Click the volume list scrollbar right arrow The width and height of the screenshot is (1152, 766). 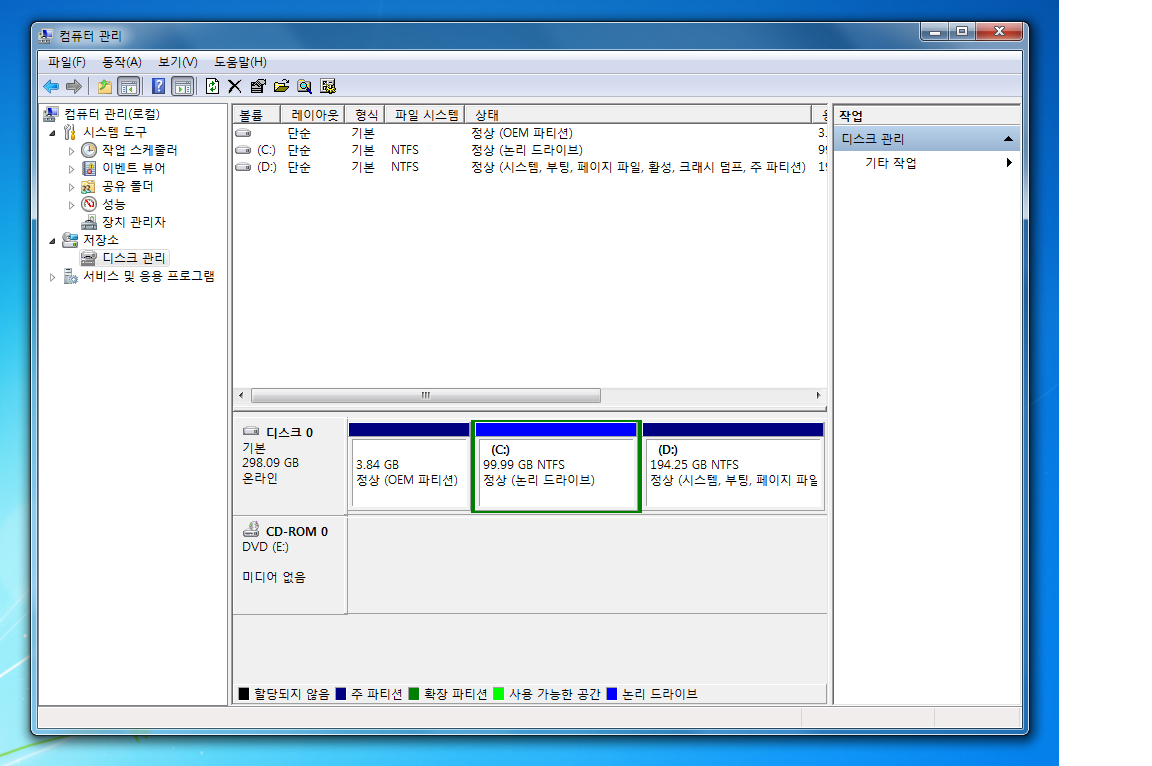[x=818, y=396]
